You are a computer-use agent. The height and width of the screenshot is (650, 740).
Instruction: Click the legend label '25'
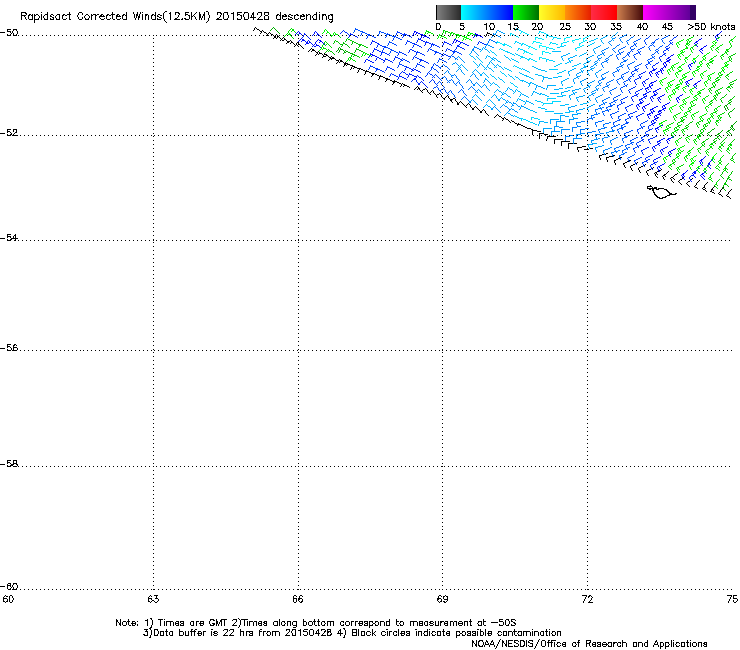[x=565, y=27]
